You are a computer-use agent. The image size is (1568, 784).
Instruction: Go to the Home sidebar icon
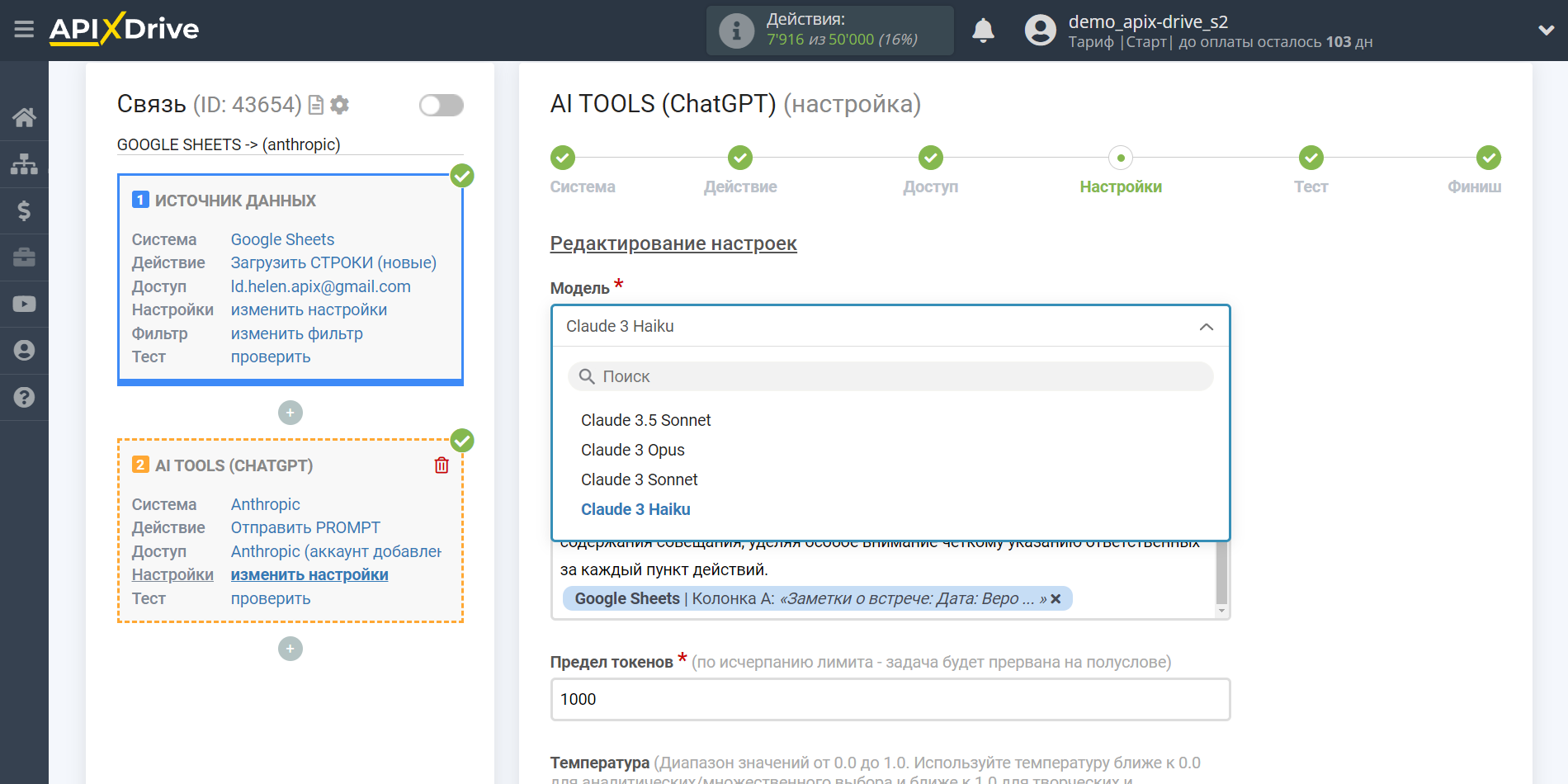[24, 117]
